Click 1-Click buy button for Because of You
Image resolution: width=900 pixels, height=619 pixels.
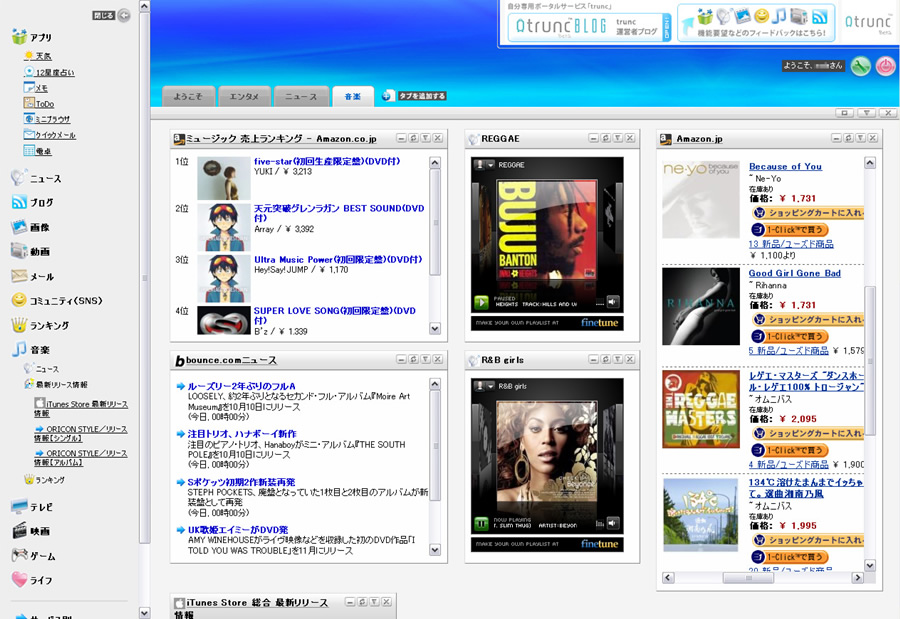click(x=790, y=230)
